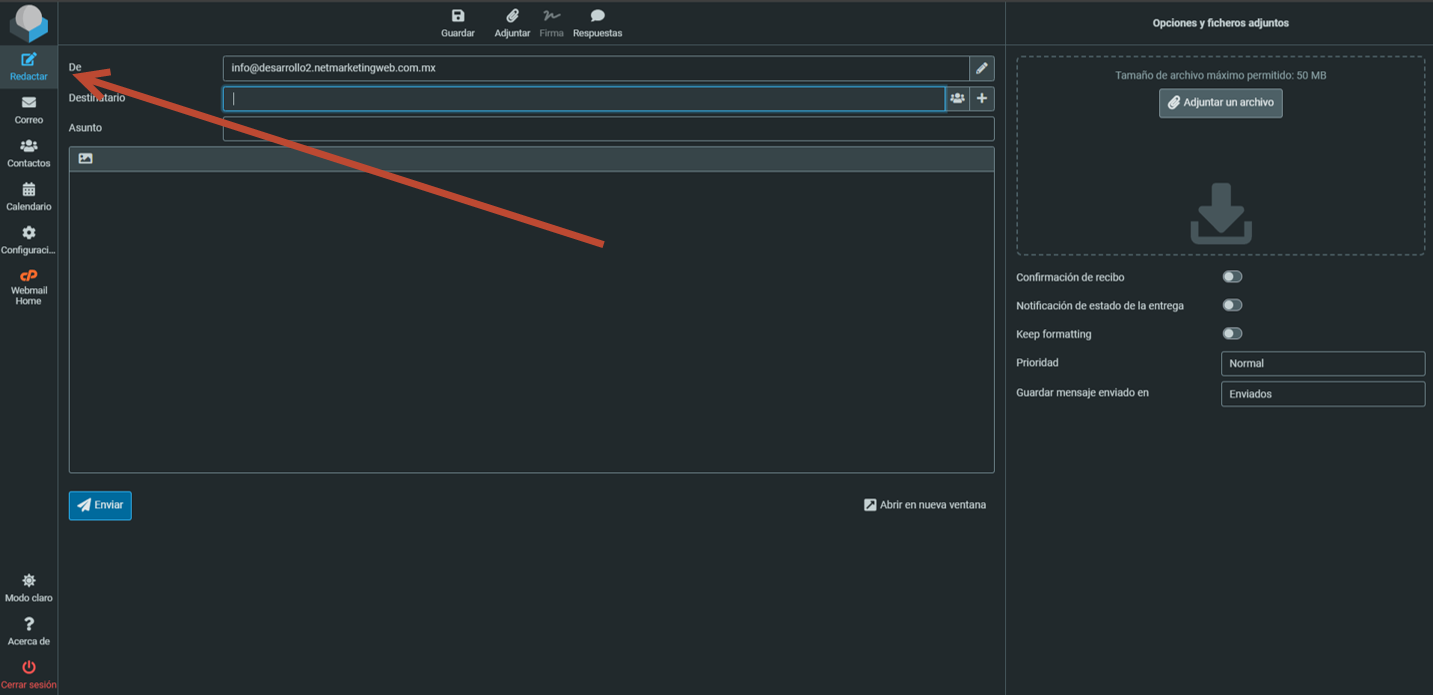Open the De sender address dropdown
This screenshot has height=695, width=1433.
pos(595,68)
